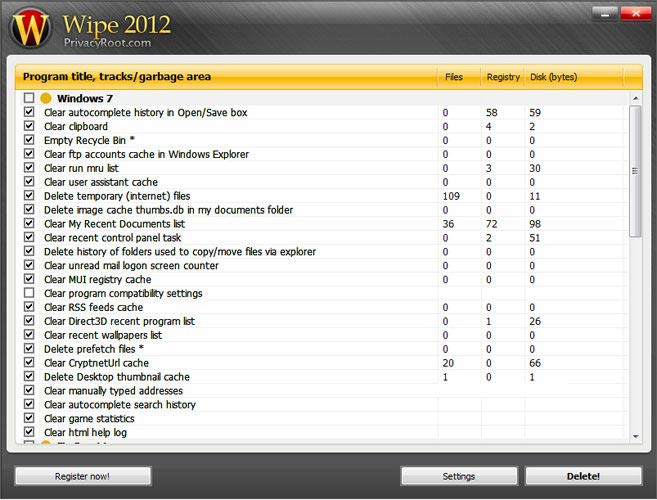Click the Registry value 72
Viewport: 657px width, 500px height.
click(x=491, y=224)
